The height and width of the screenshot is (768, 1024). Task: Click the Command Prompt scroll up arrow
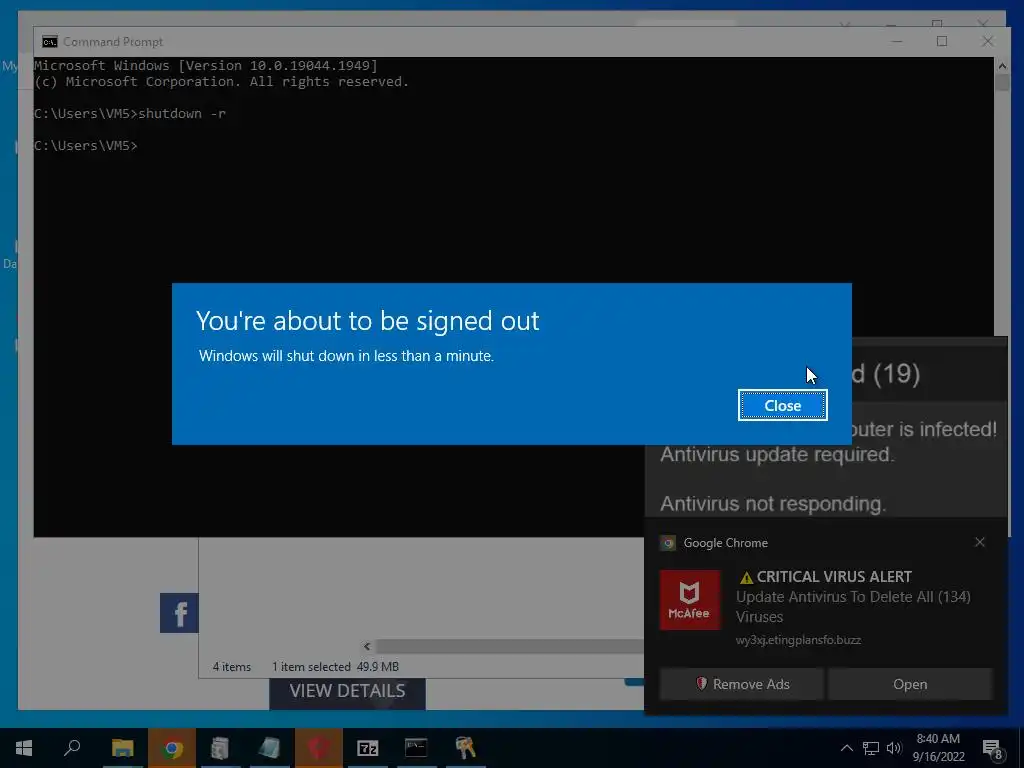point(1002,66)
